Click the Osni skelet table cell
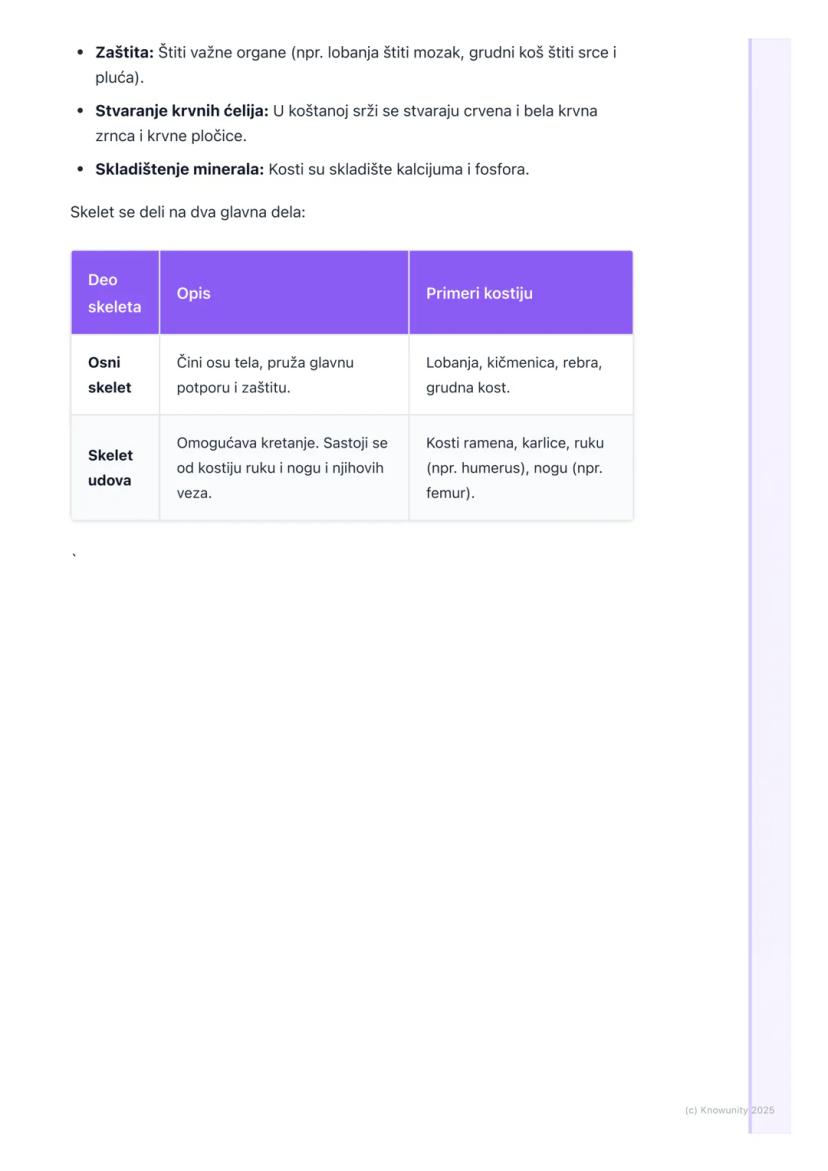The width and height of the screenshot is (828, 1171). 110,374
